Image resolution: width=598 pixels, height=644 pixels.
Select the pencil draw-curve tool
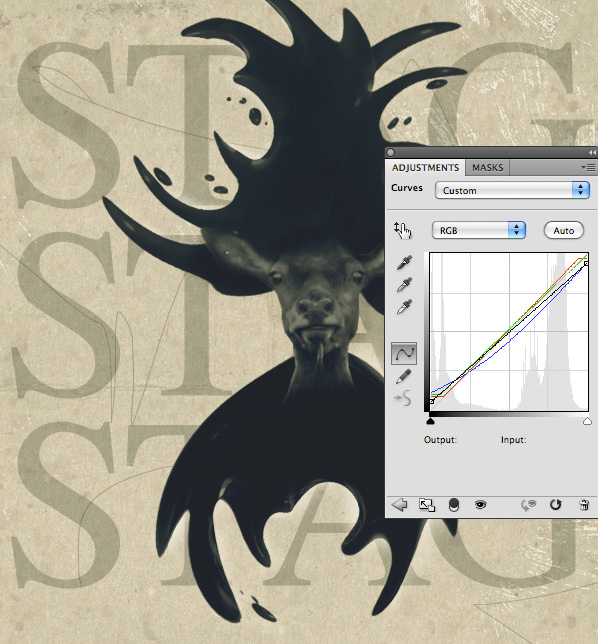(404, 376)
